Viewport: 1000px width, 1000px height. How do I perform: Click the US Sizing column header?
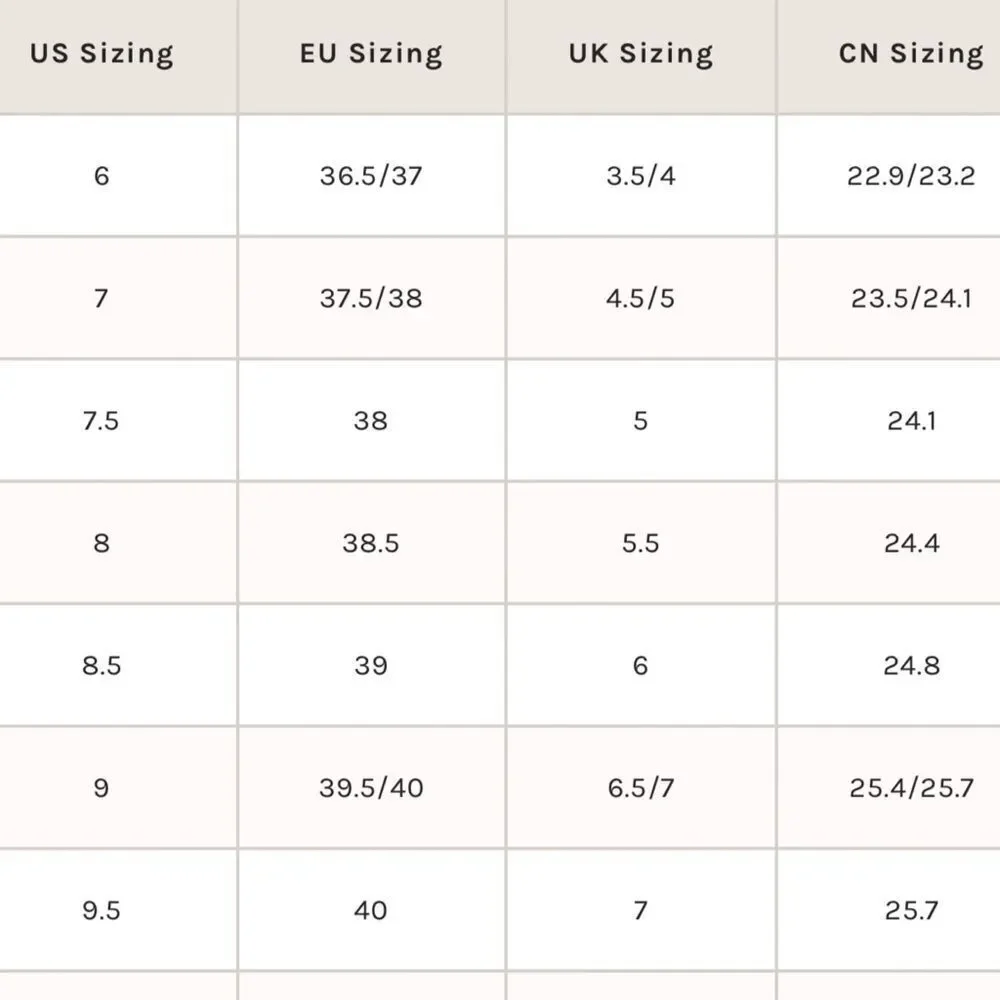(x=101, y=54)
